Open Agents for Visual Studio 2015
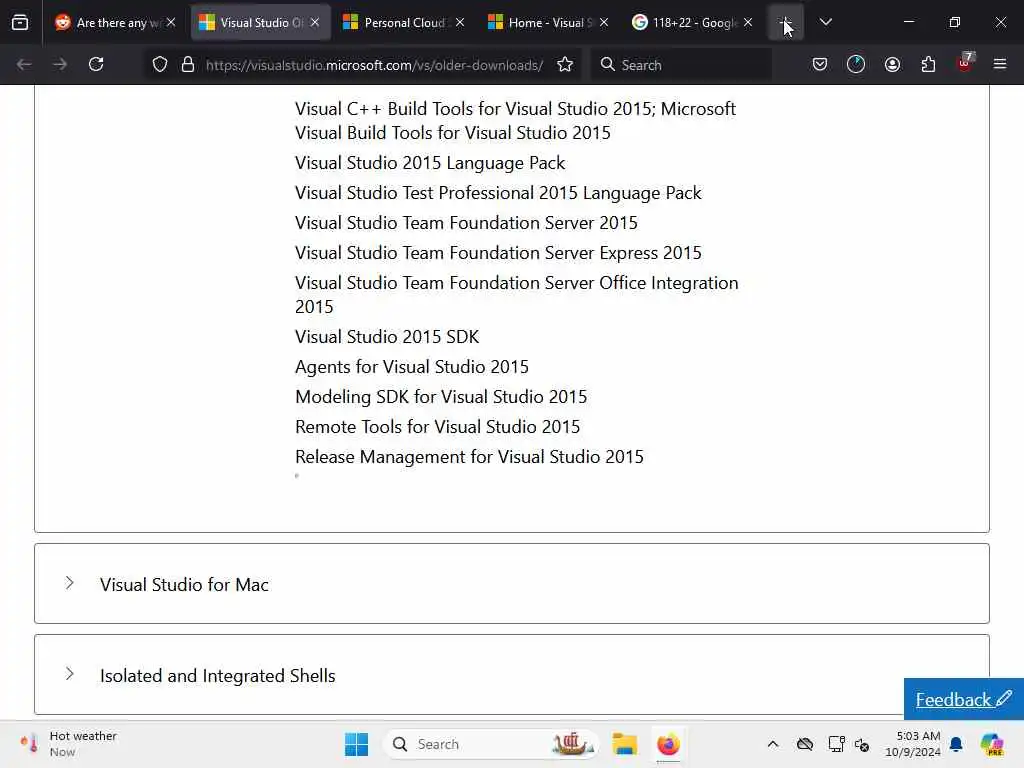Viewport: 1024px width, 768px height. 411,366
